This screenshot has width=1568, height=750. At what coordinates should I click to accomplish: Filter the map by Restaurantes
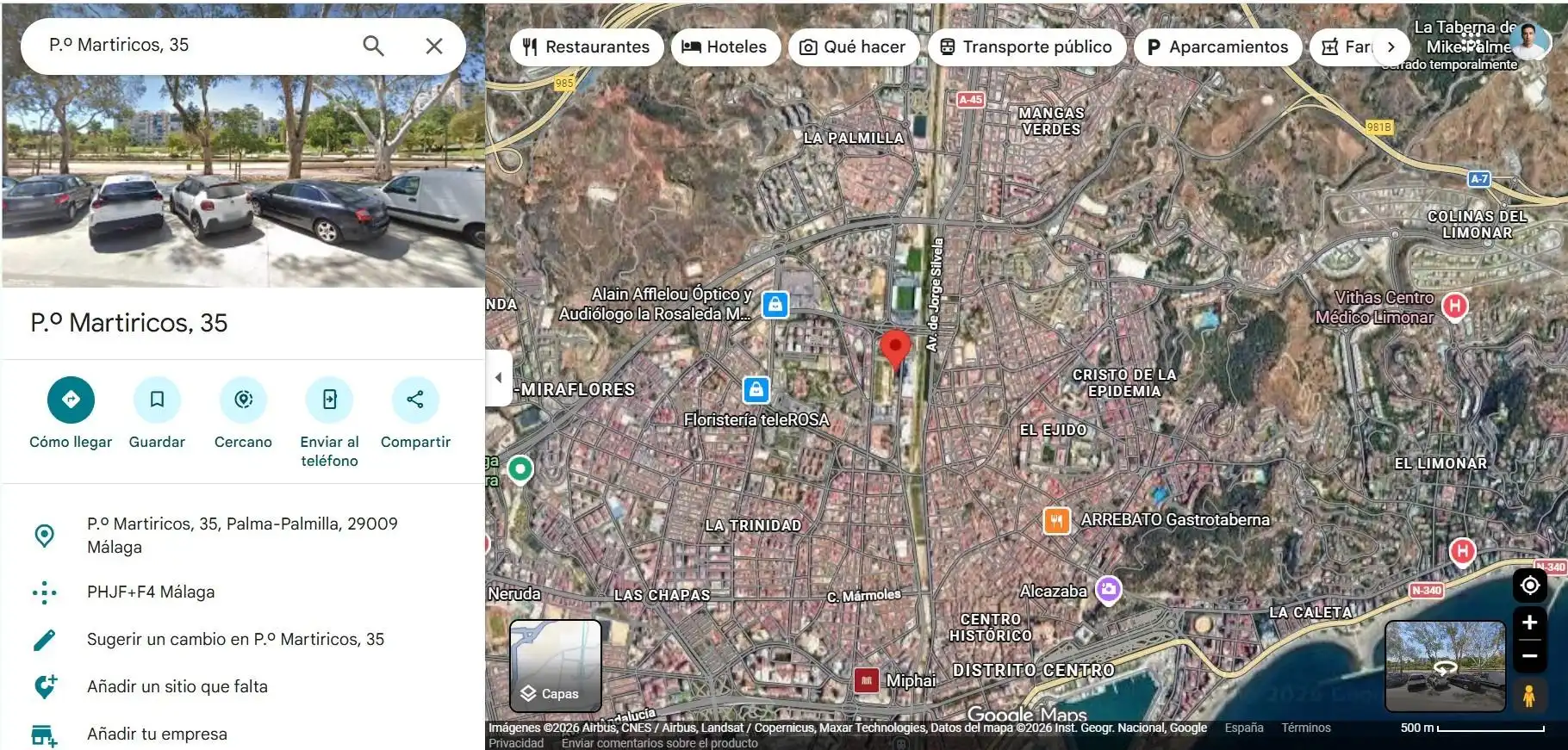coord(587,46)
